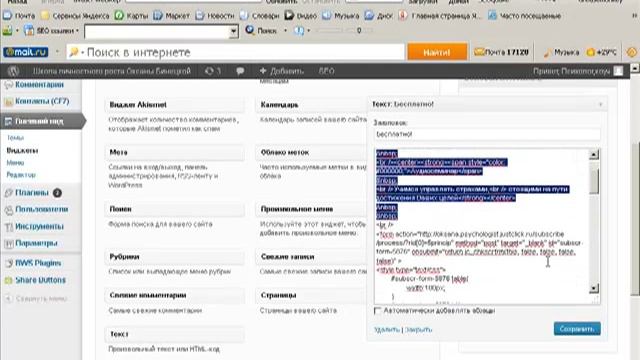Screen dimensions: 640x360
Task: Open the Видео bookmark
Action: [301, 16]
